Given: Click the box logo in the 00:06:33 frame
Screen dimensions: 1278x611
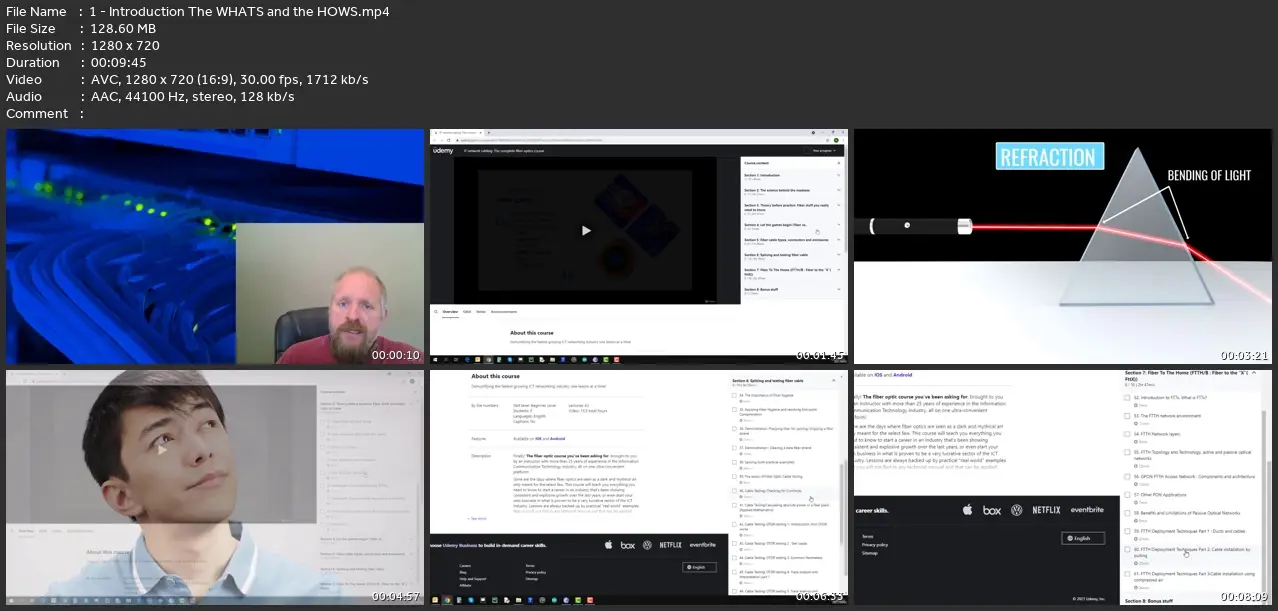Looking at the screenshot, I should (628, 545).
